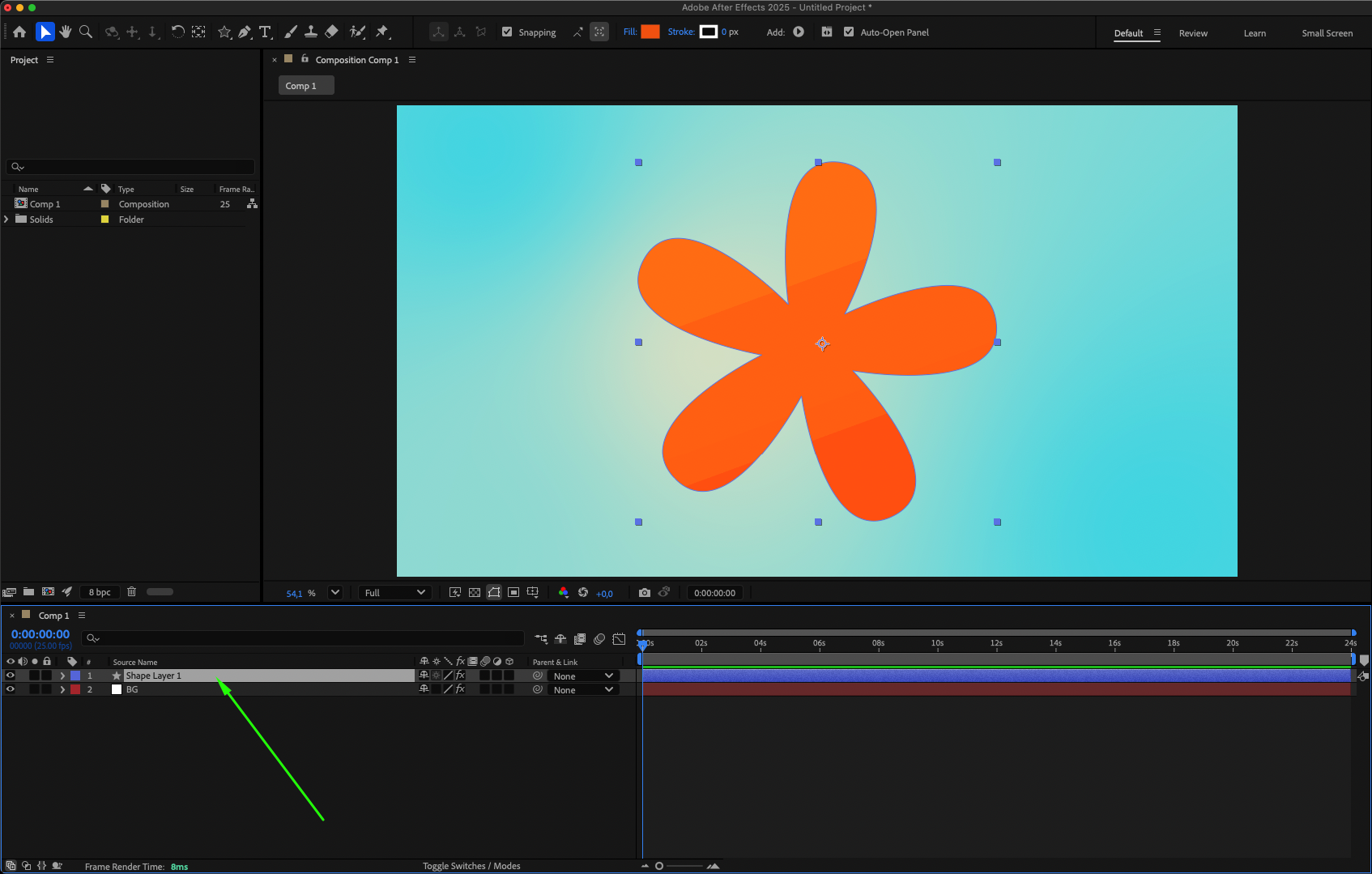Expand the Solids folder in Project panel

pos(6,220)
